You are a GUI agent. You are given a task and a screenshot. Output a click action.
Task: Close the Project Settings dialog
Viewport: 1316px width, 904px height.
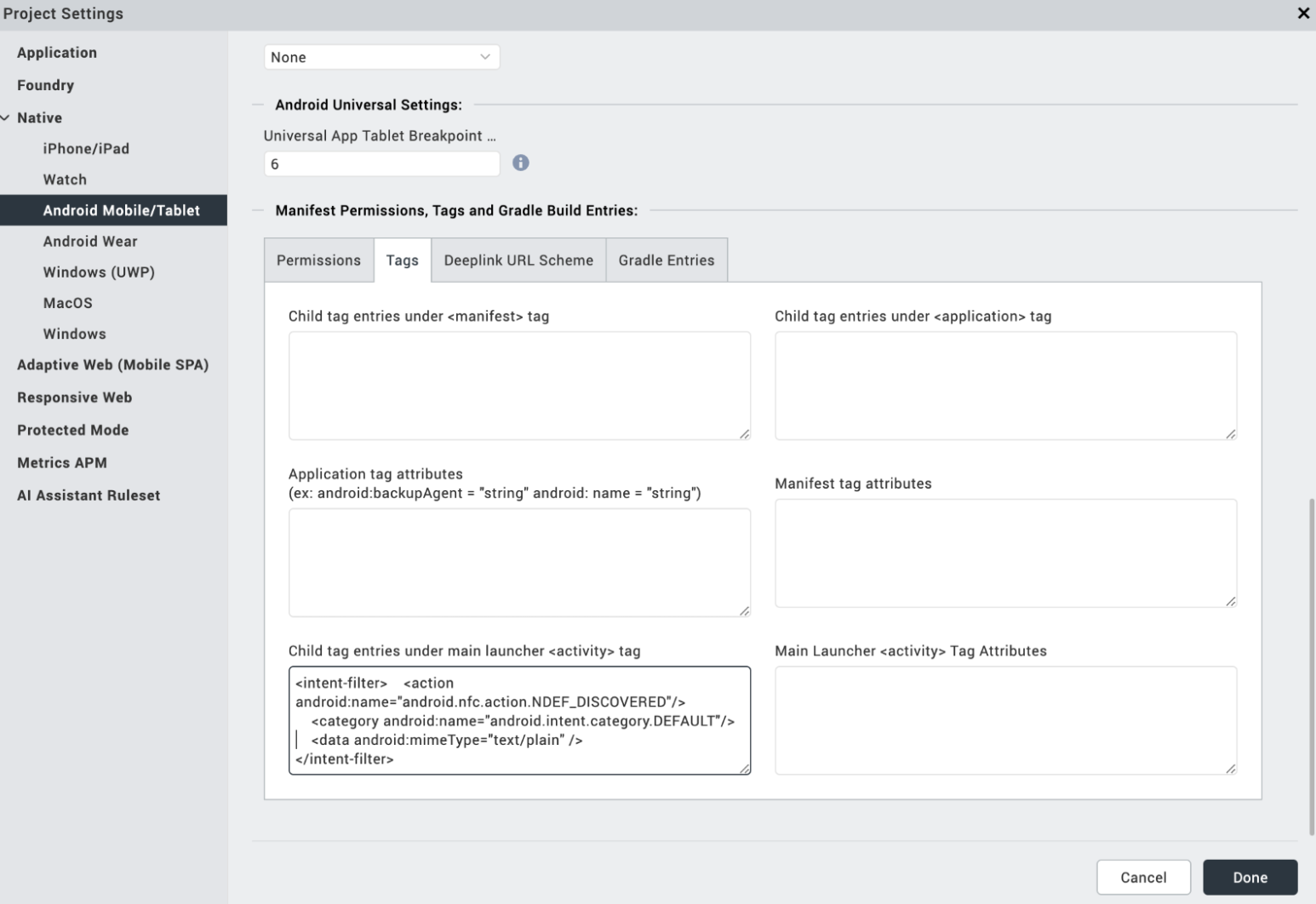point(1302,14)
